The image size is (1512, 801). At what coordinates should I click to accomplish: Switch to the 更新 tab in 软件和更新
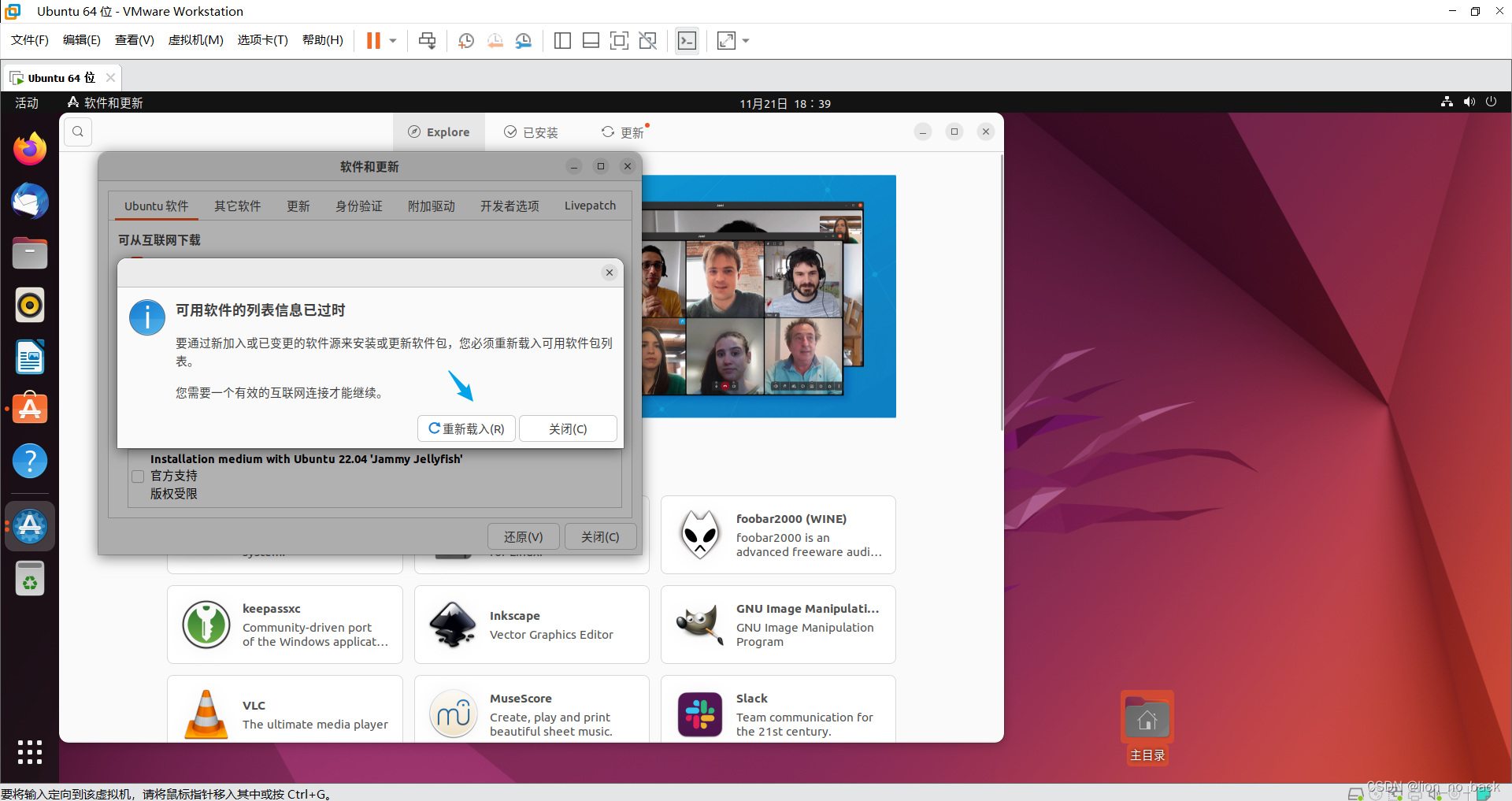298,206
